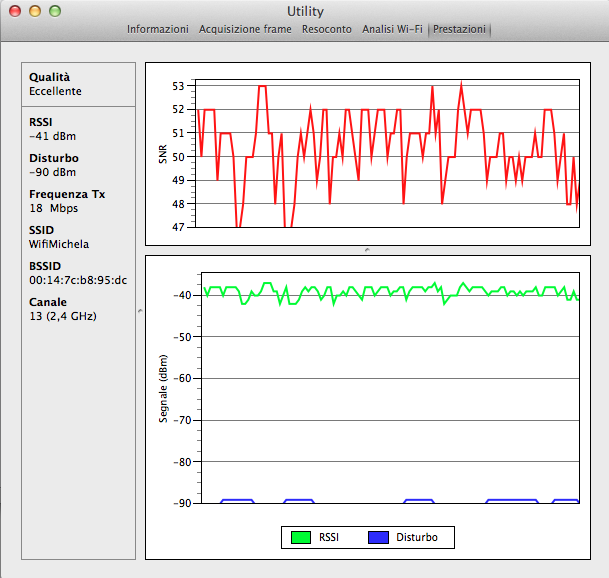
Task: Open the Resoconto tab
Action: (x=327, y=29)
